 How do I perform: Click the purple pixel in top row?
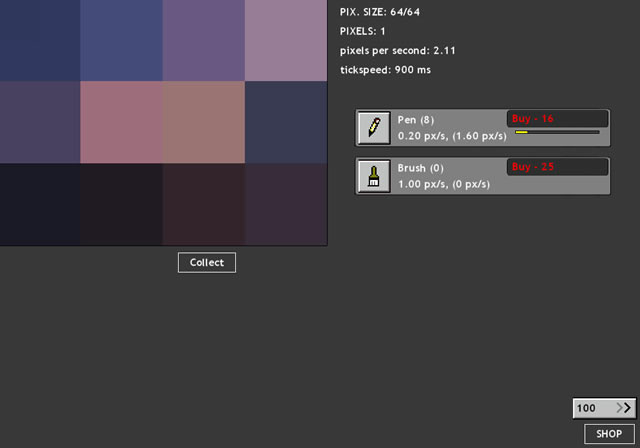tap(204, 40)
